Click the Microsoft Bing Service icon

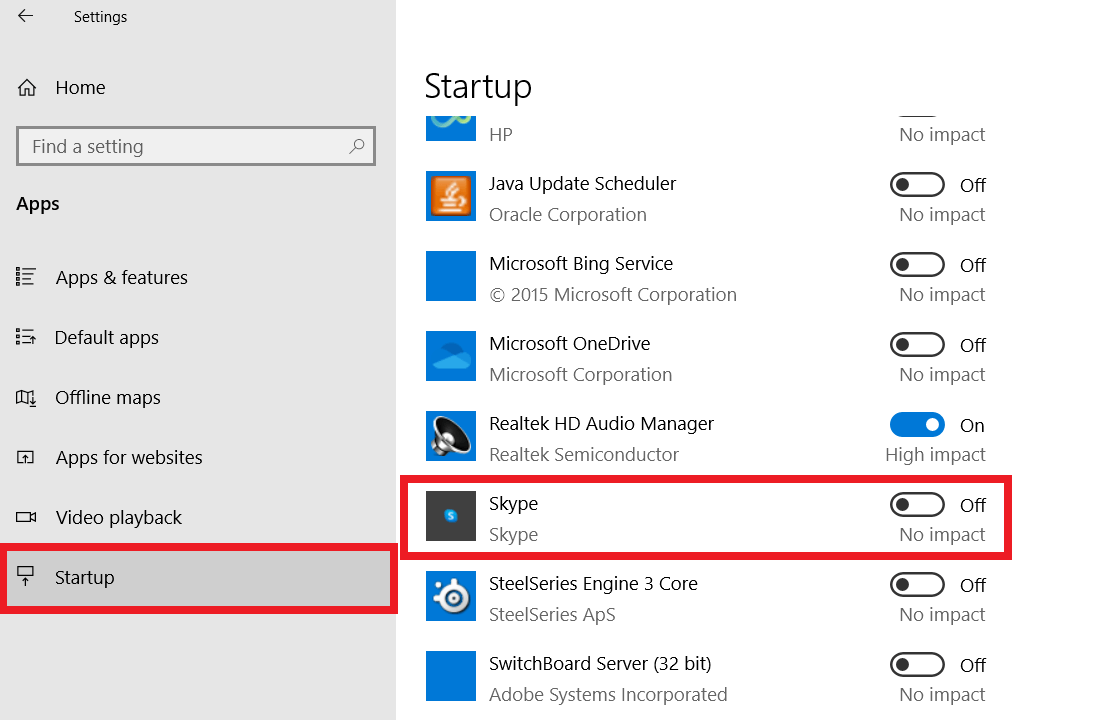click(450, 276)
